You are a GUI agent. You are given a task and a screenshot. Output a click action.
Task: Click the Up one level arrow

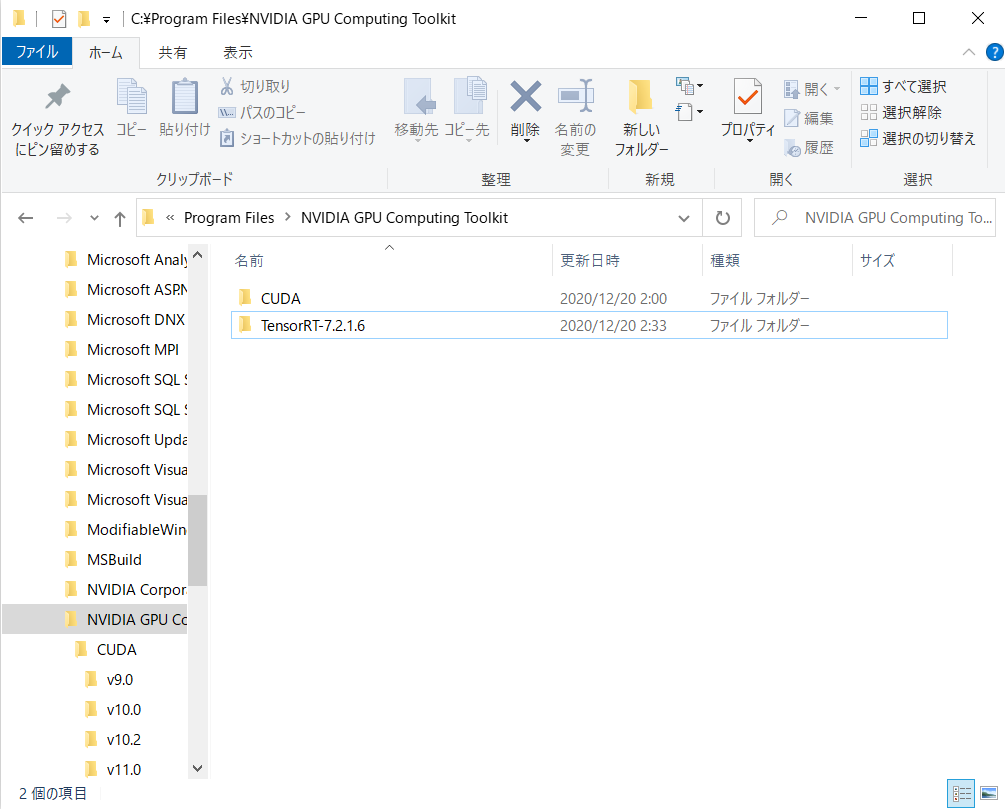120,219
